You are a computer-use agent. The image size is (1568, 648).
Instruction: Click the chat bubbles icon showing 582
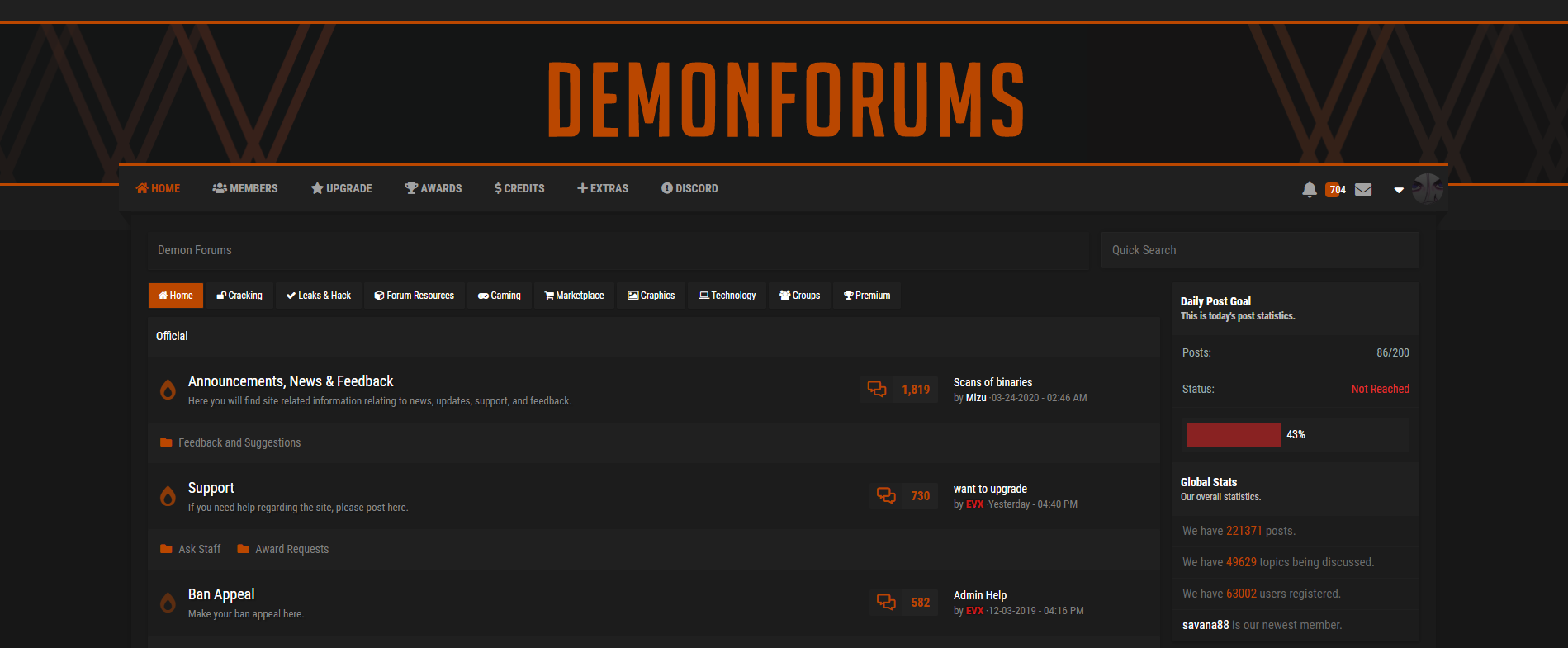[886, 602]
